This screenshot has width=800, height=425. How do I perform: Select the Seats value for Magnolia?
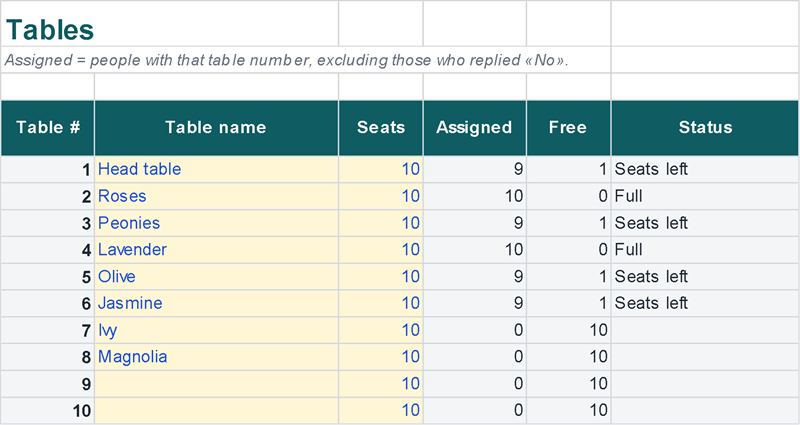(x=381, y=357)
